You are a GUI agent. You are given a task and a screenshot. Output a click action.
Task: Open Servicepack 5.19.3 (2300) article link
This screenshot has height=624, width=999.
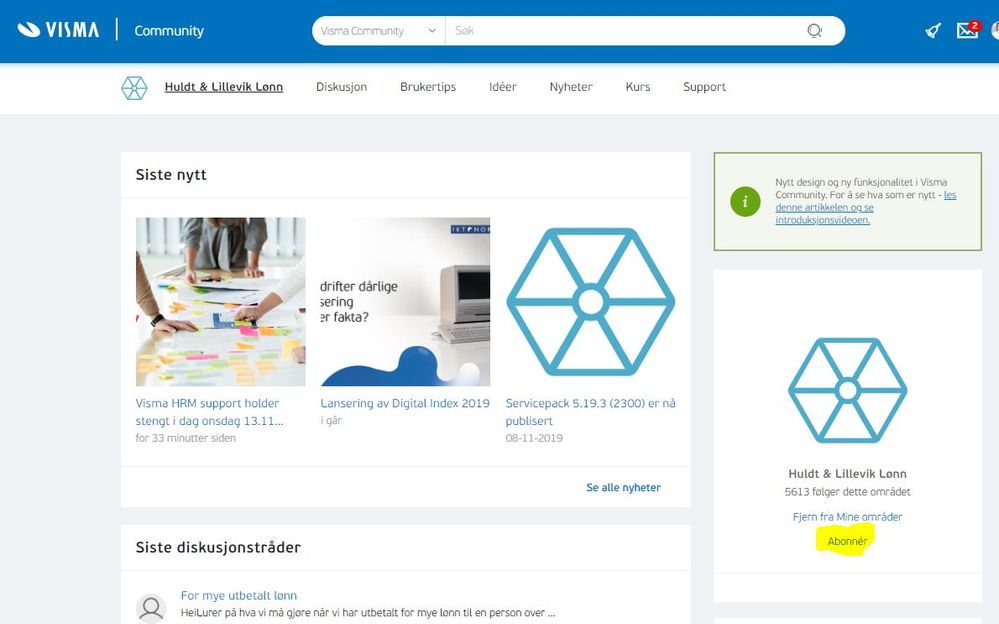[x=591, y=412]
